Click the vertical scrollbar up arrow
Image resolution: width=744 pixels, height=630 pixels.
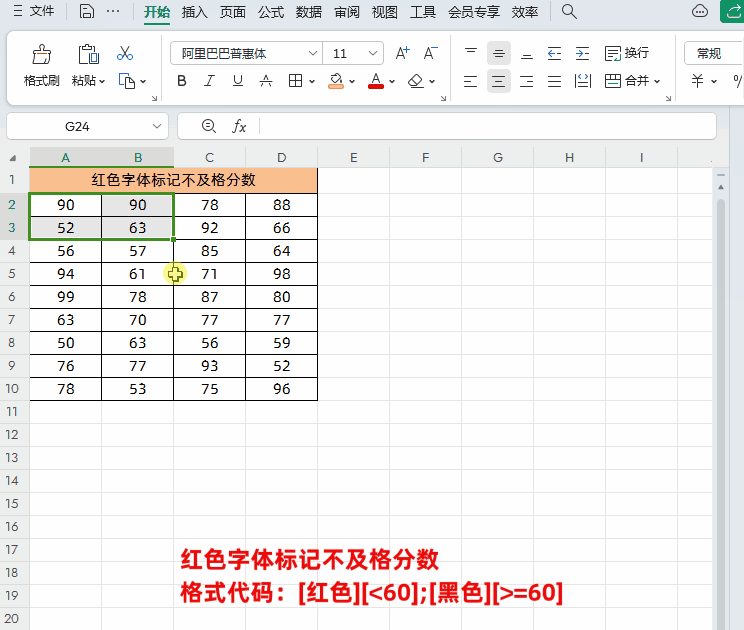[721, 187]
